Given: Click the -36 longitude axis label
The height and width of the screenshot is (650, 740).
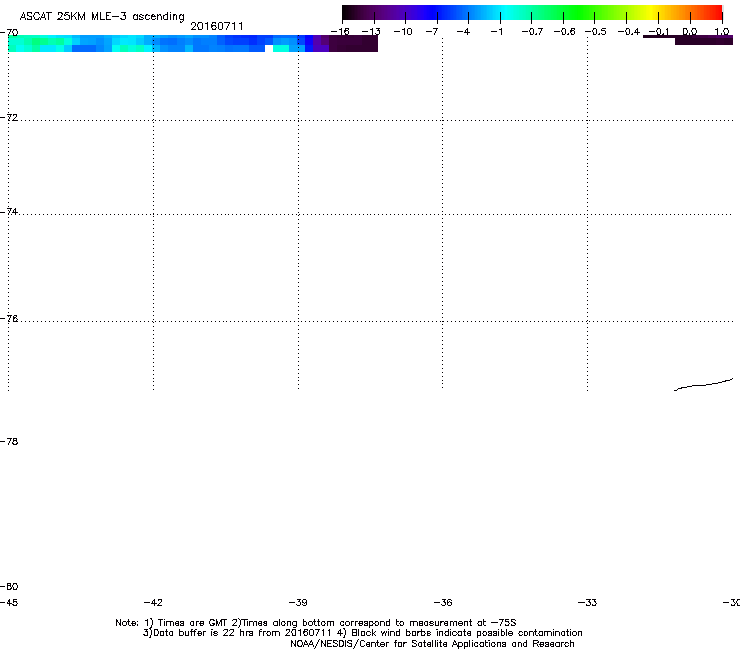Looking at the screenshot, I should pos(443,602).
